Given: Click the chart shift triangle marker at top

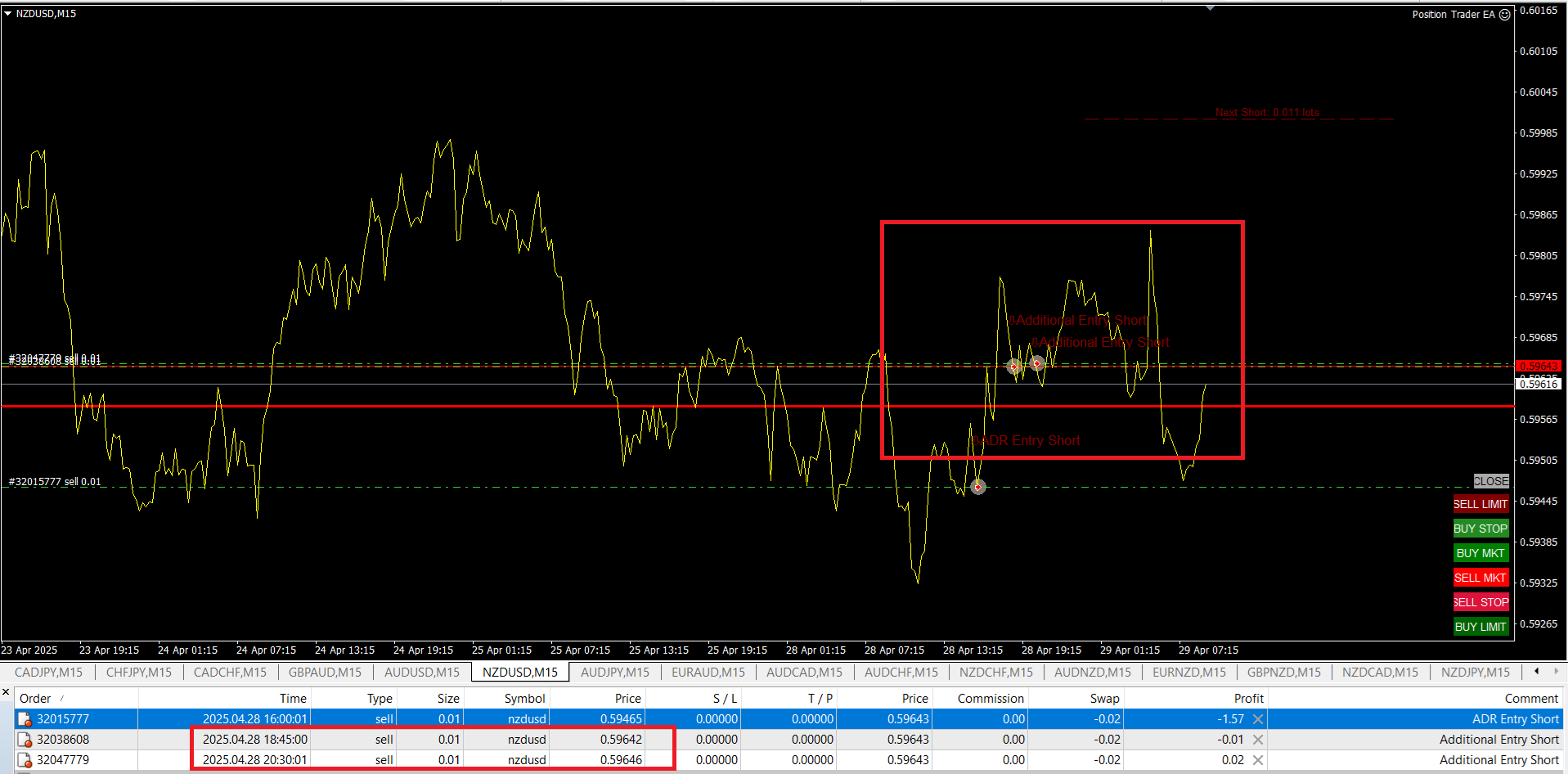Looking at the screenshot, I should tap(1210, 8).
